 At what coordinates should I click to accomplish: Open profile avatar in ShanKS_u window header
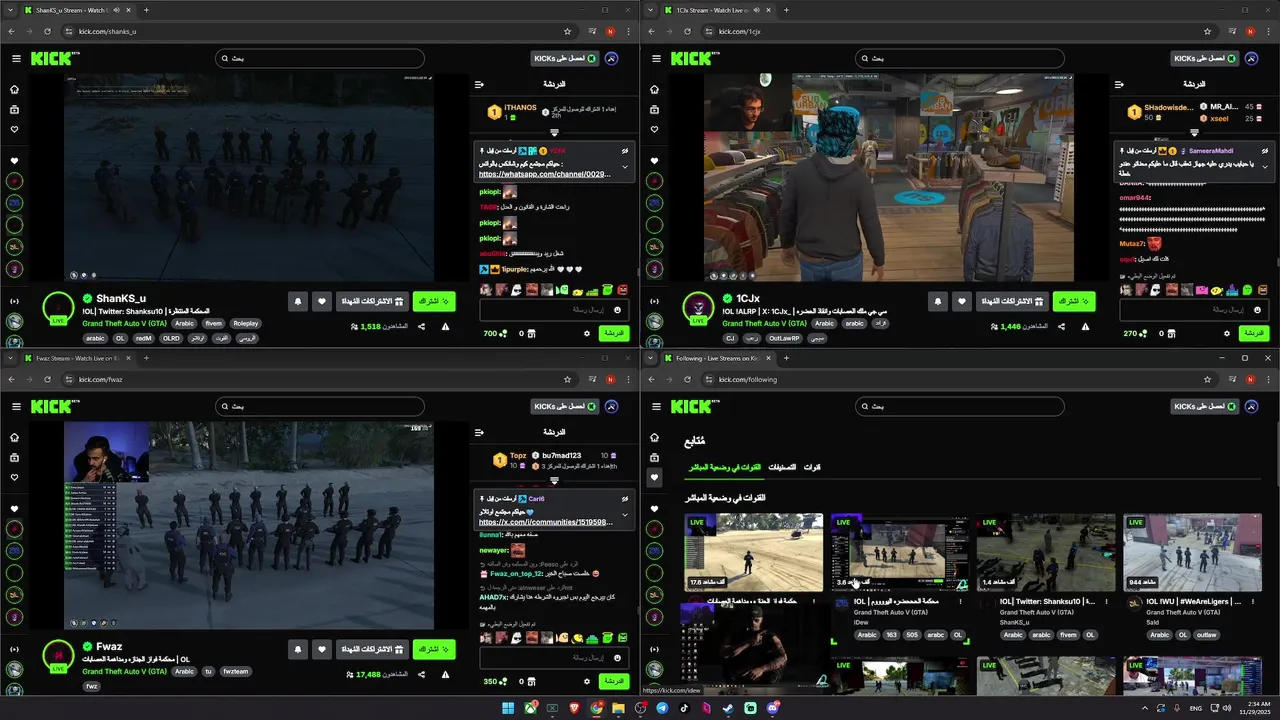point(611,59)
